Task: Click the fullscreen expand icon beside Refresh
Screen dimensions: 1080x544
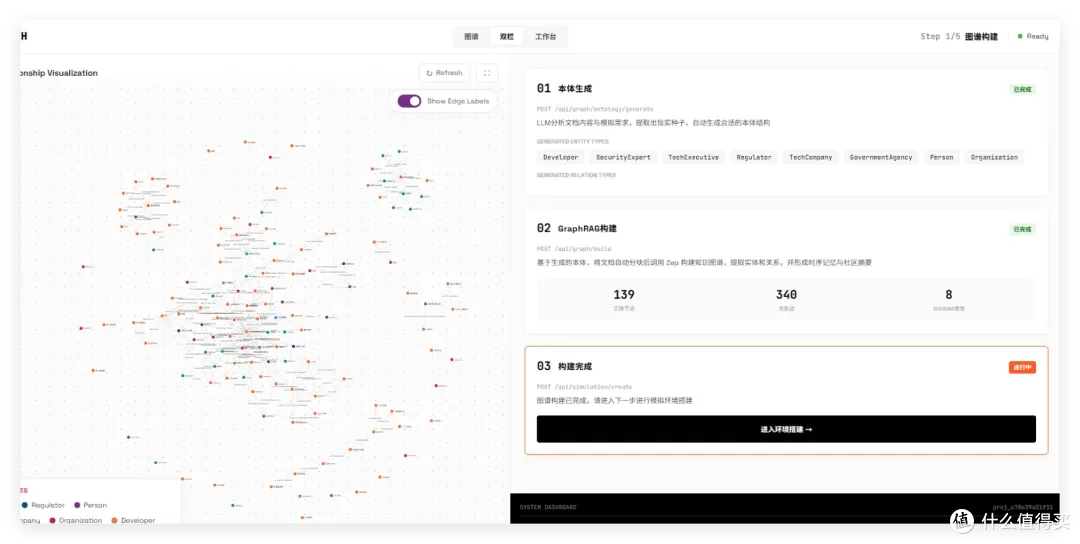Action: [x=487, y=73]
